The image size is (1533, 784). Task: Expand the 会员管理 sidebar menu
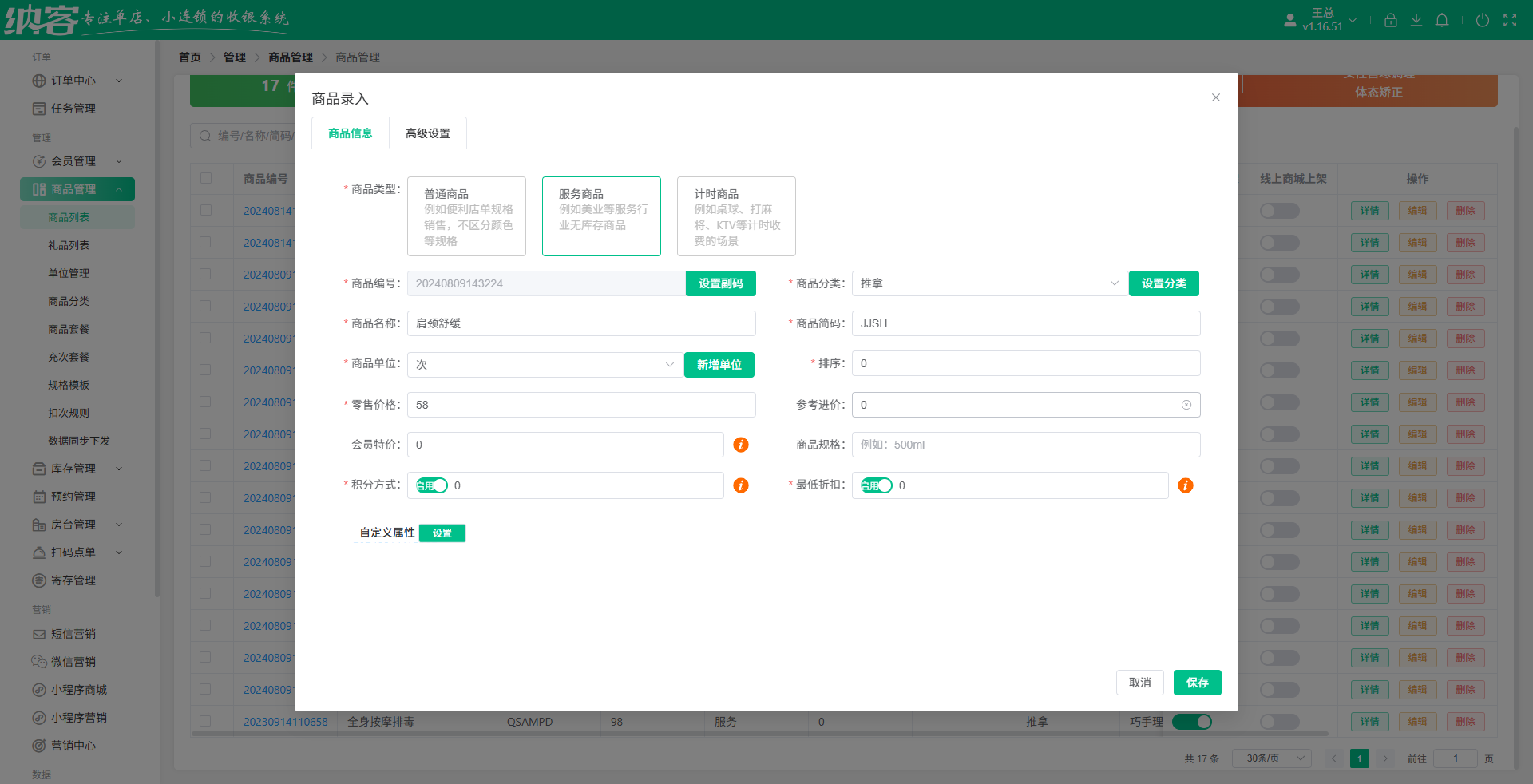[77, 161]
